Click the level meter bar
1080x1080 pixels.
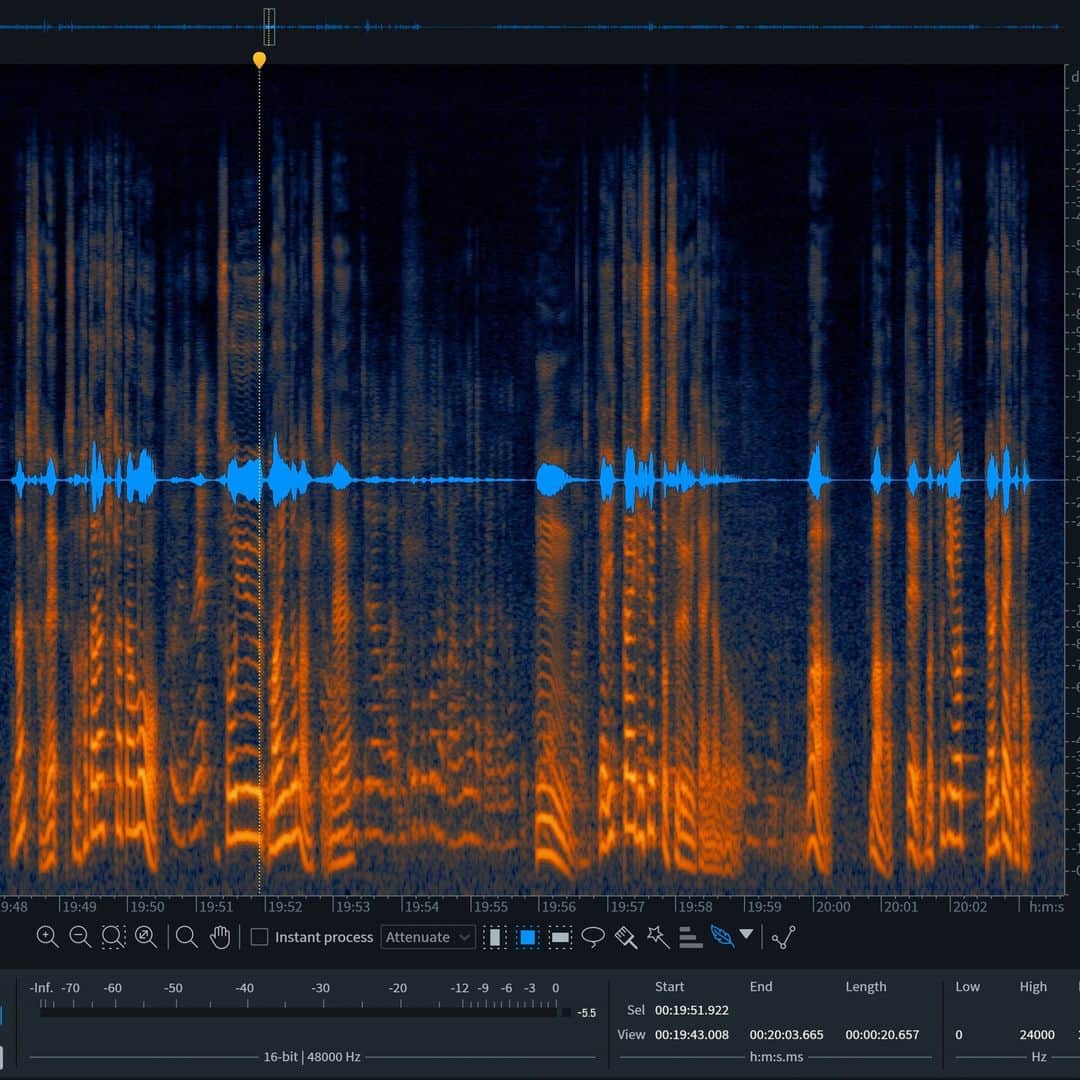pyautogui.click(x=298, y=1012)
